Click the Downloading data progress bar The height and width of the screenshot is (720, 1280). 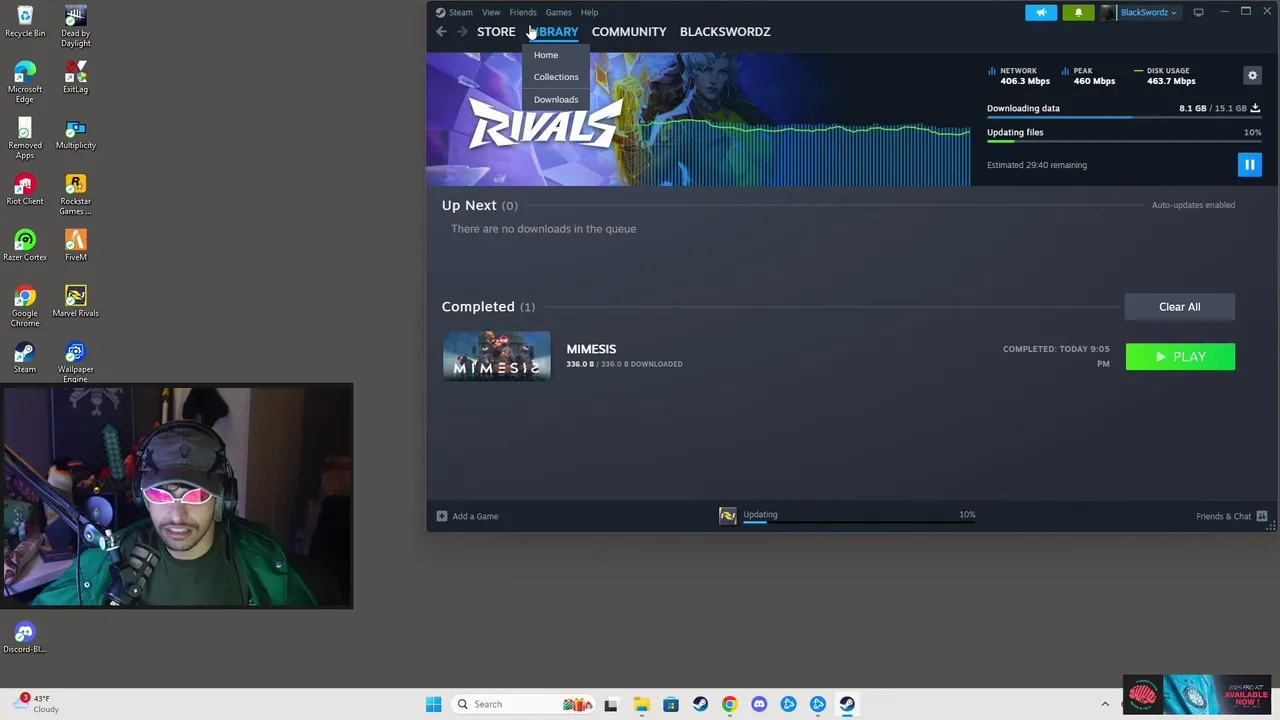(x=1123, y=118)
